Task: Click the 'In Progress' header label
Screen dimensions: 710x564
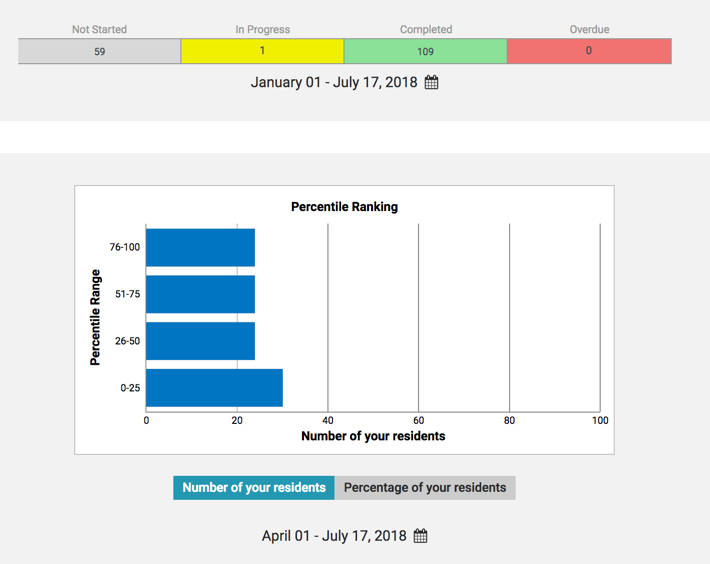Action: click(x=262, y=30)
